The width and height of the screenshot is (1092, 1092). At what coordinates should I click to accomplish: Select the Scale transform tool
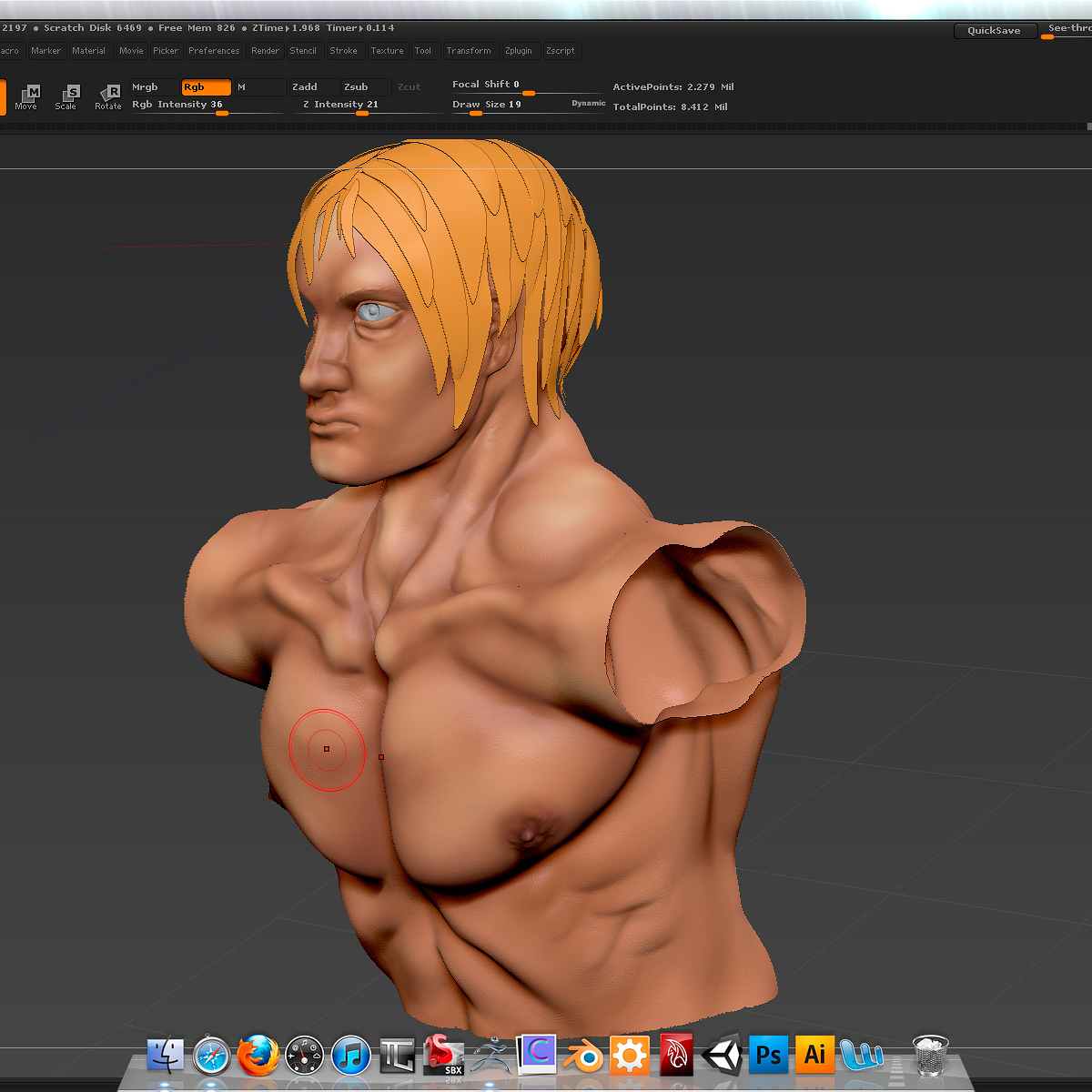coord(66,96)
